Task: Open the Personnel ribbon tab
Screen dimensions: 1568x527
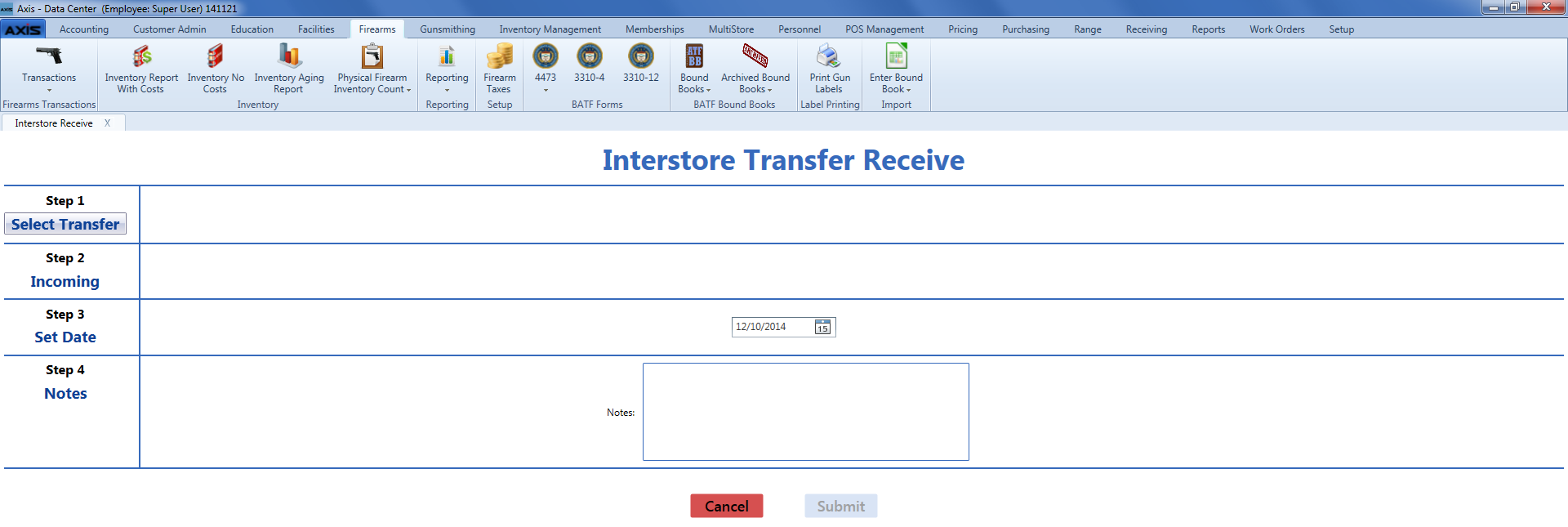Action: [800, 29]
